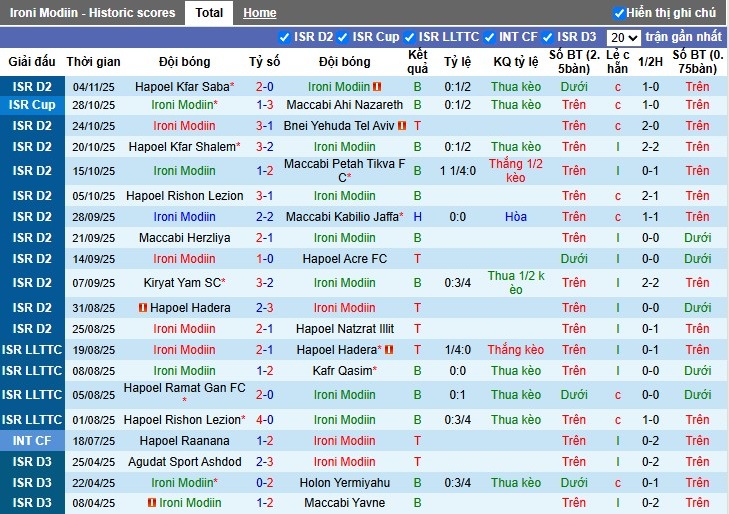Image resolution: width=729 pixels, height=514 pixels.
Task: Uncheck the ISR Cup filter checkbox
Action: tap(343, 37)
